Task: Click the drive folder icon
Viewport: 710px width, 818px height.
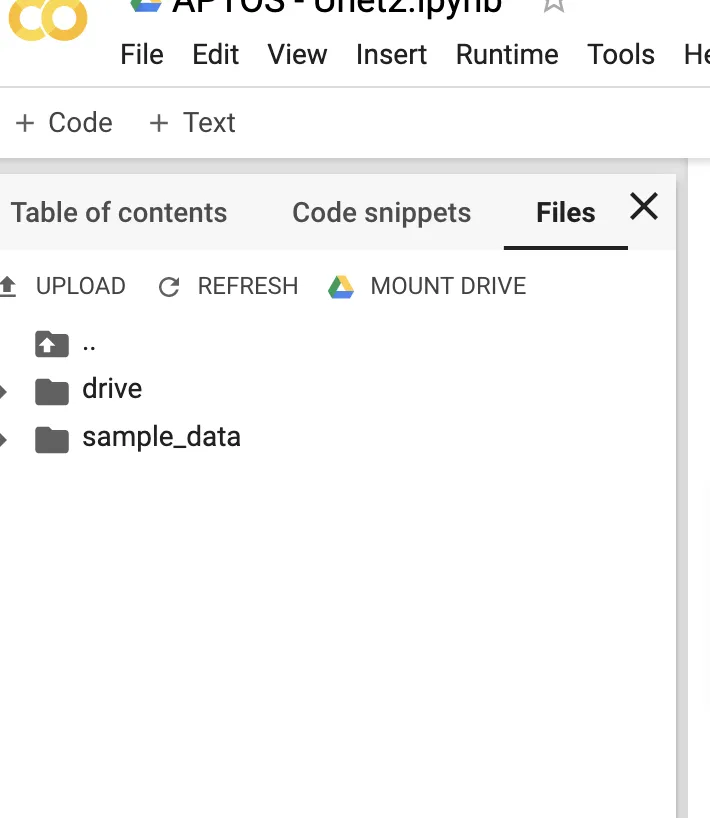Action: click(x=51, y=390)
